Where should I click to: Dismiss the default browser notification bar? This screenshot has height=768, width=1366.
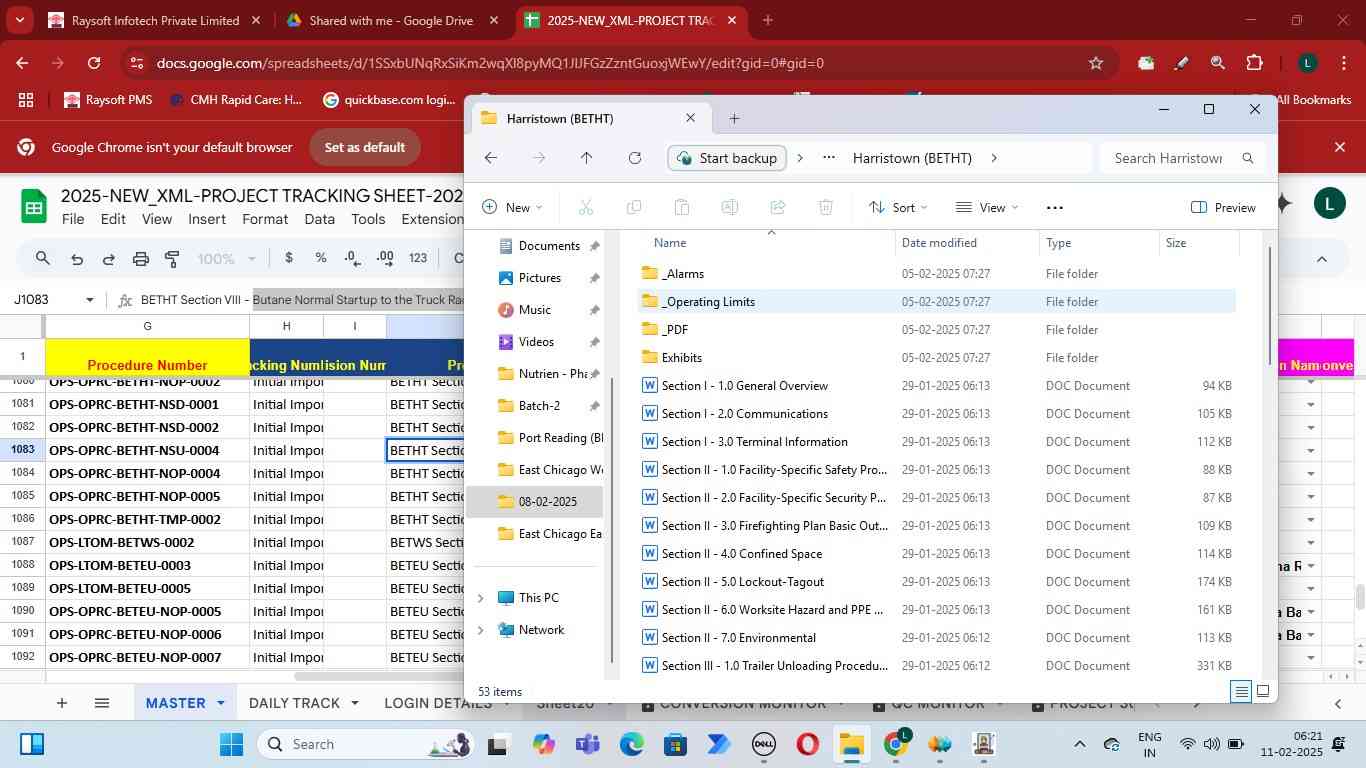[1341, 147]
